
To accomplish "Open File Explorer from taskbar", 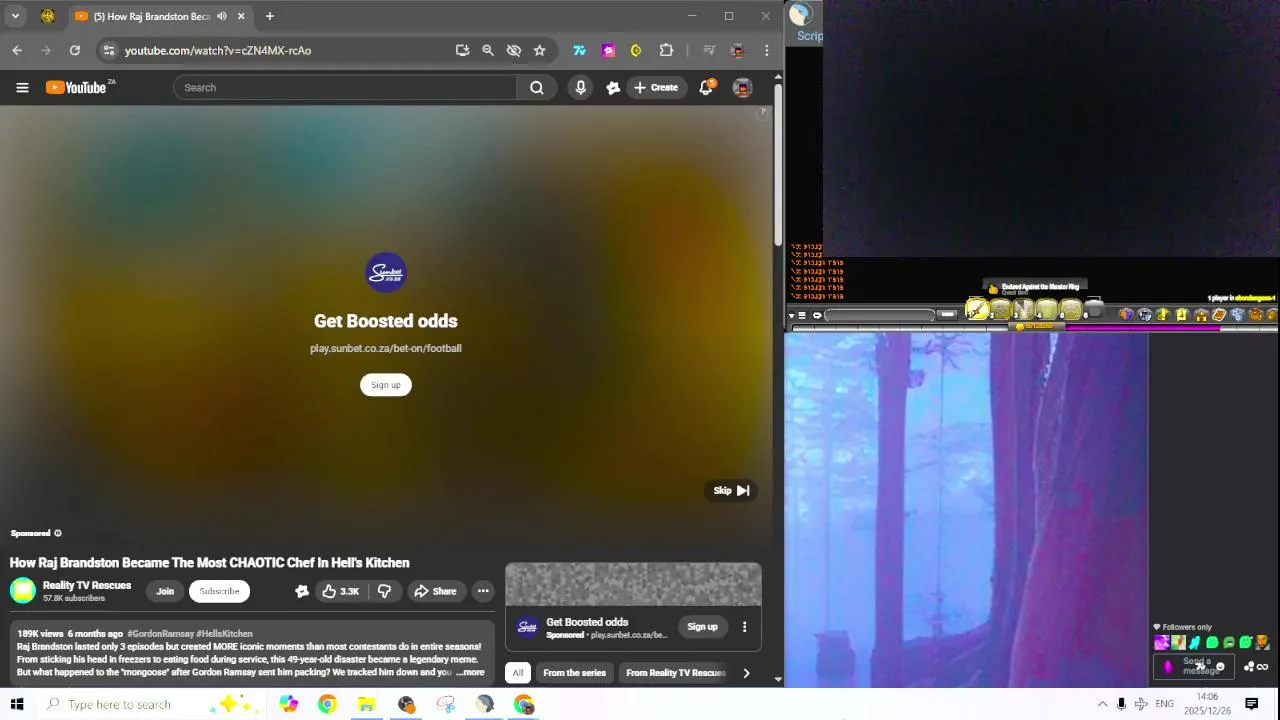I will tap(367, 705).
